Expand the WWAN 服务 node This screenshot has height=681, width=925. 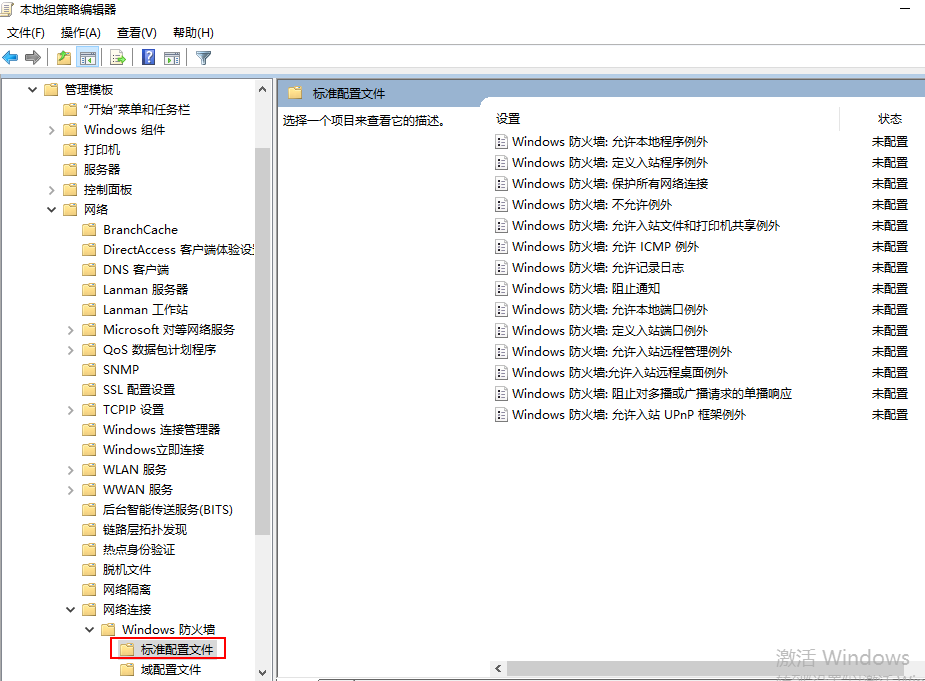click(x=70, y=490)
